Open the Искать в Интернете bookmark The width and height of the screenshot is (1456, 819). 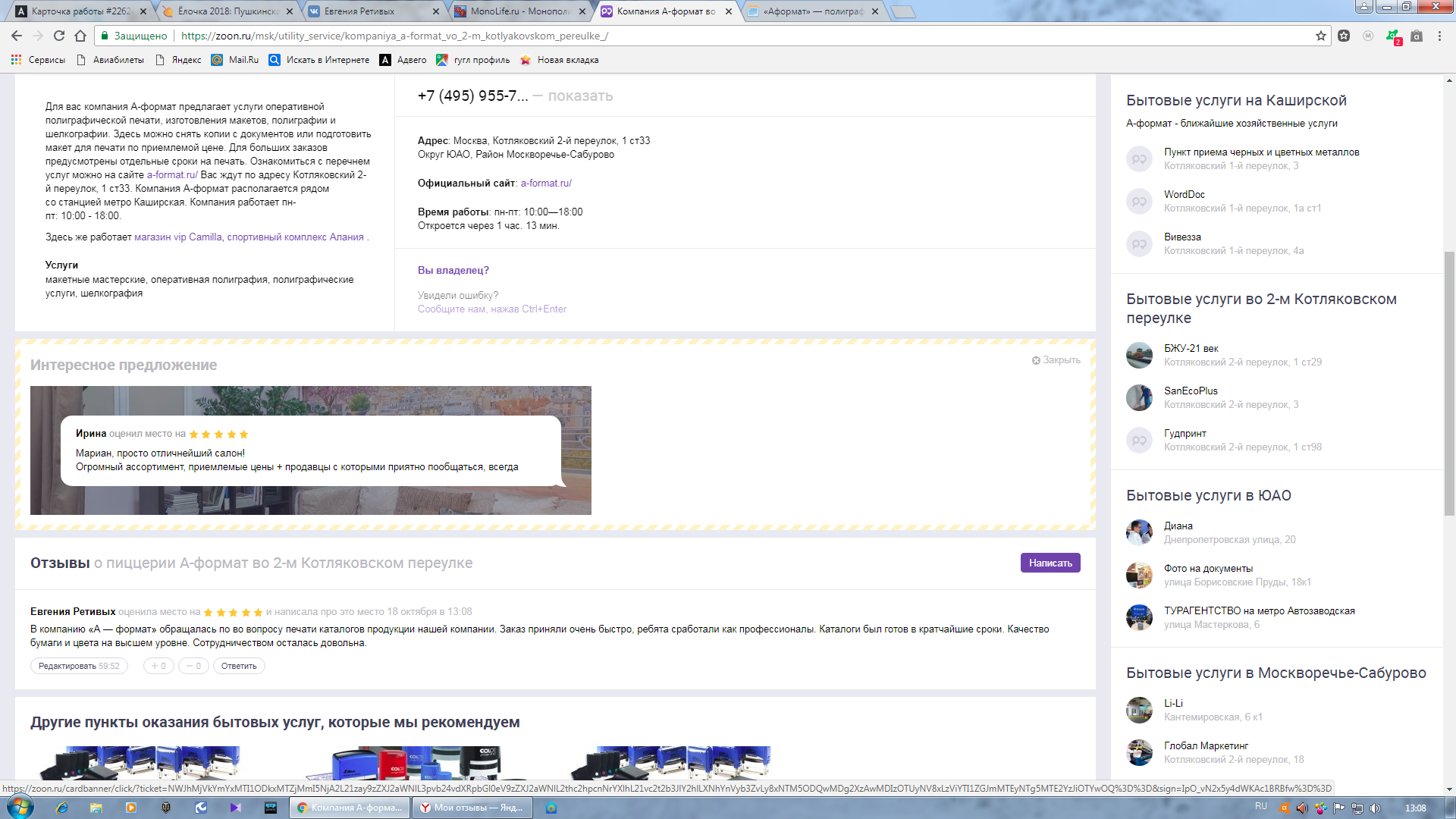319,60
